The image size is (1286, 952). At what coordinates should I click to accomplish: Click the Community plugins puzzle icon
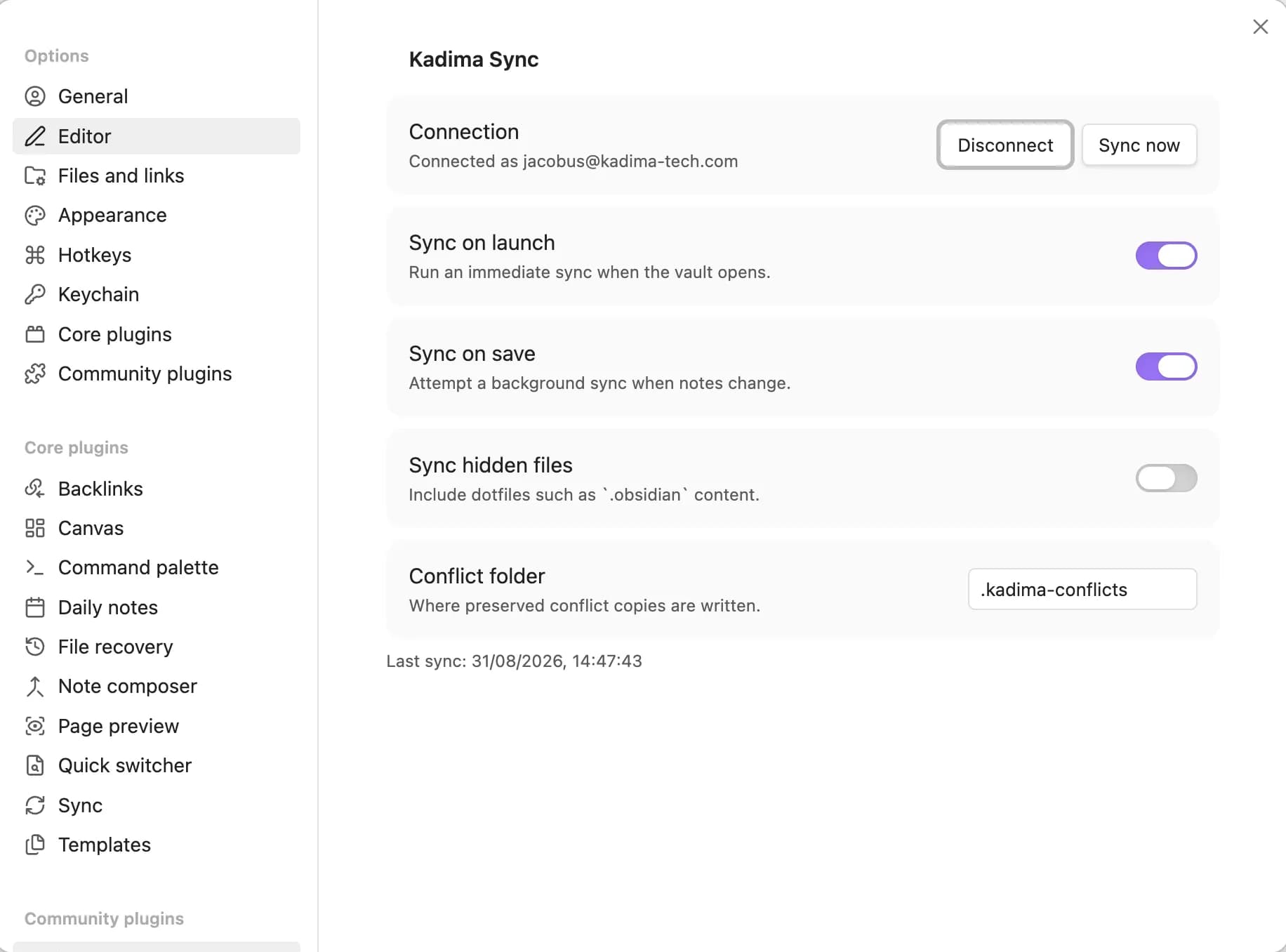tap(35, 373)
